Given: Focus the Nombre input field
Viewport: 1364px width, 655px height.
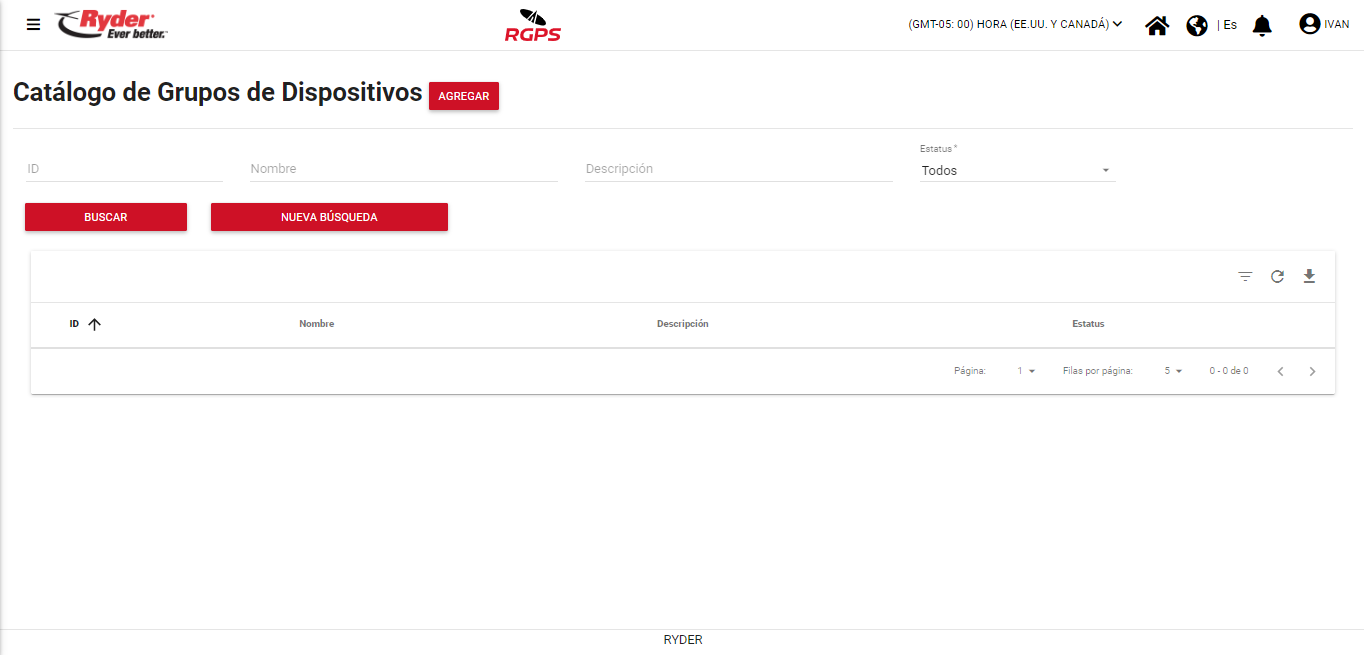Looking at the screenshot, I should click(x=403, y=169).
